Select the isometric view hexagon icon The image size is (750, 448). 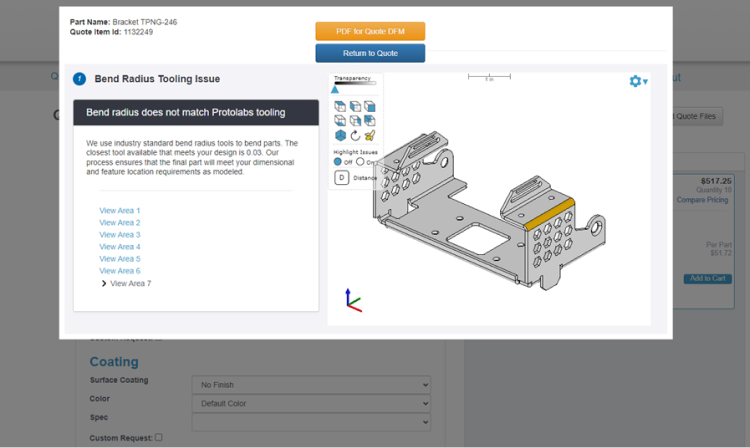click(341, 135)
